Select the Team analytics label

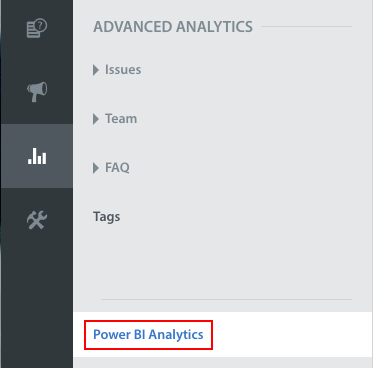(x=121, y=119)
